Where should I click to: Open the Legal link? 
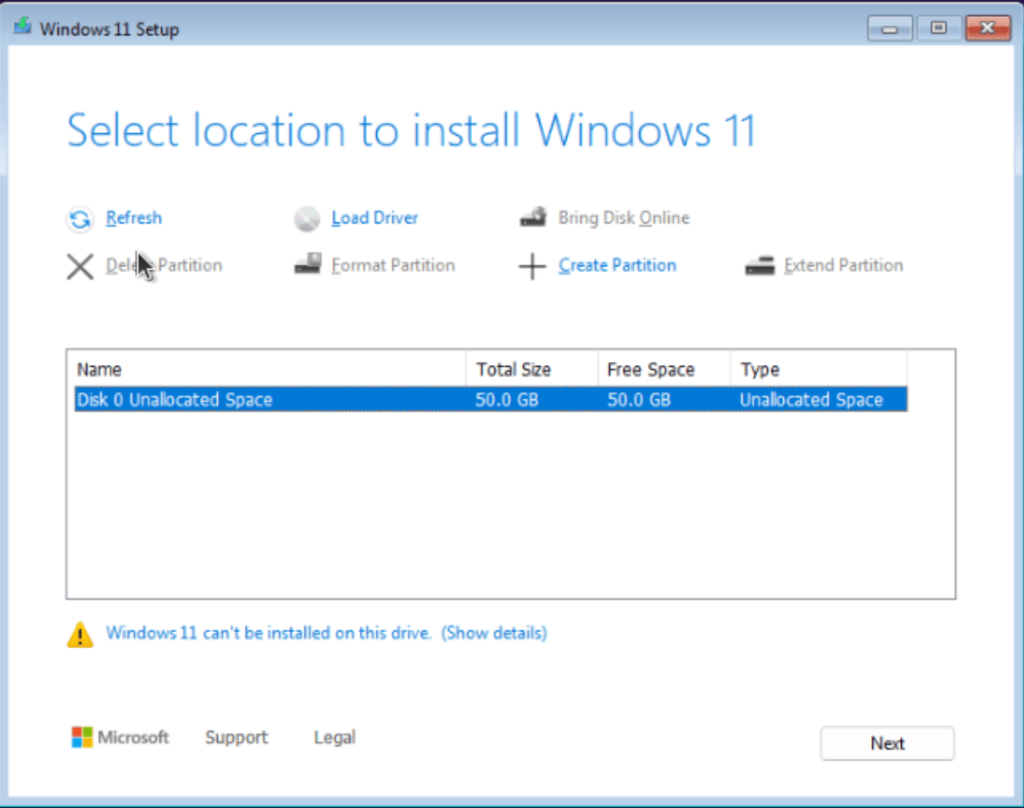(x=334, y=737)
